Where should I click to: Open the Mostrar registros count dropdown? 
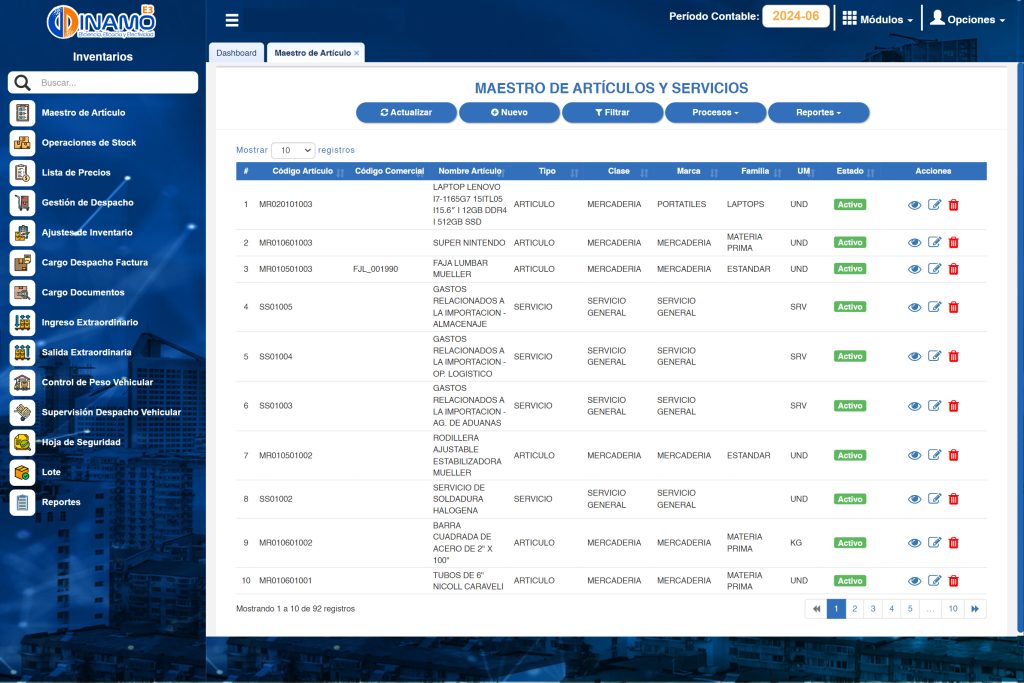point(293,150)
